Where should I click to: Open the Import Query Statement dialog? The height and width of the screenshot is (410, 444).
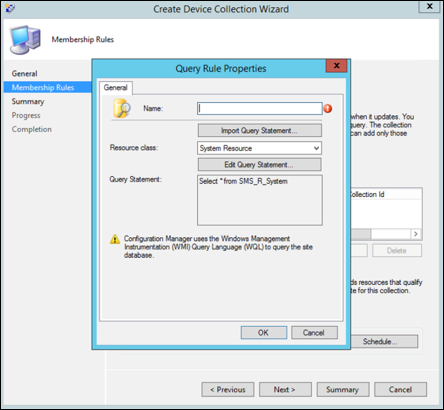(x=260, y=131)
